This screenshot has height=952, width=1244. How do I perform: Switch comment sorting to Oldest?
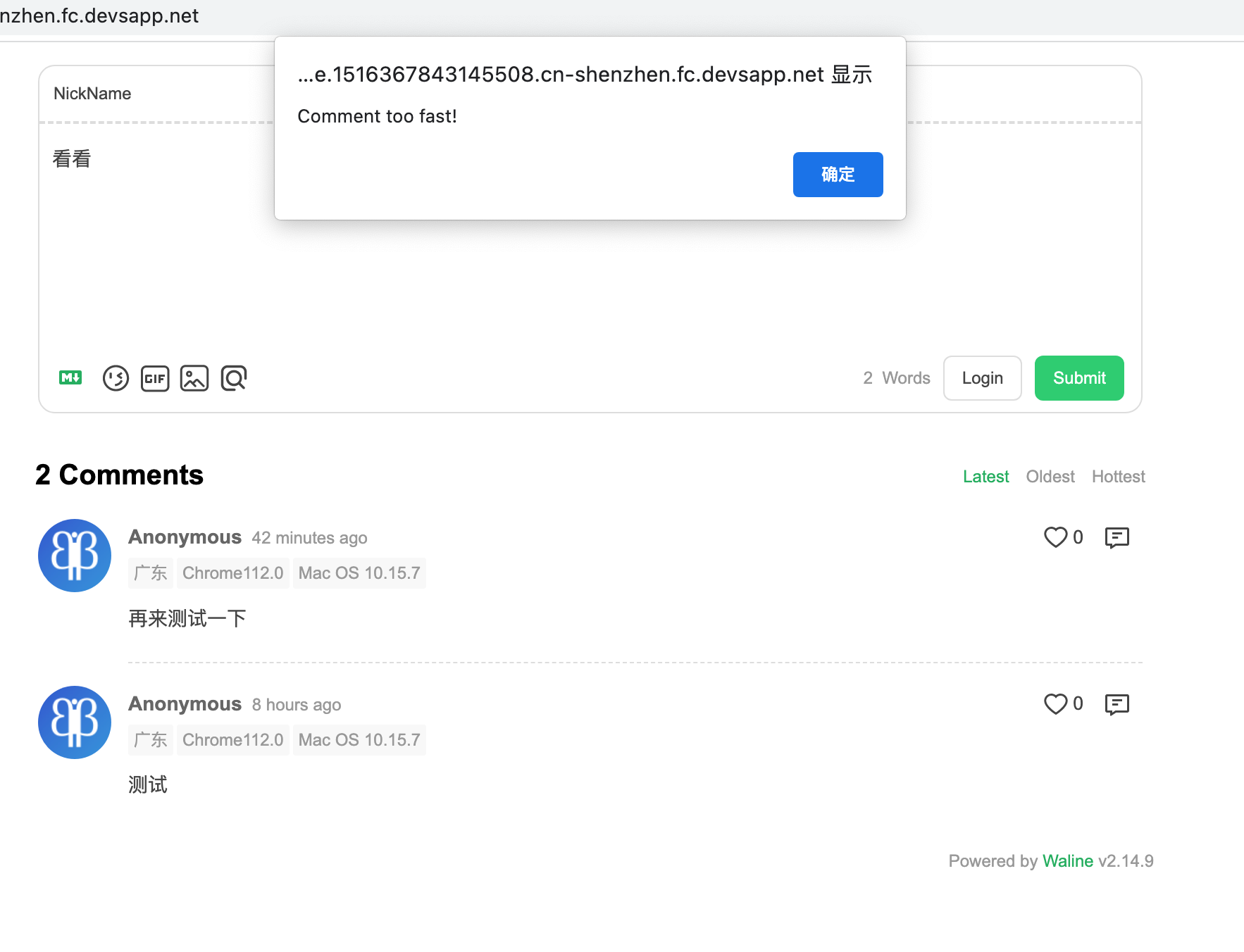click(x=1050, y=476)
